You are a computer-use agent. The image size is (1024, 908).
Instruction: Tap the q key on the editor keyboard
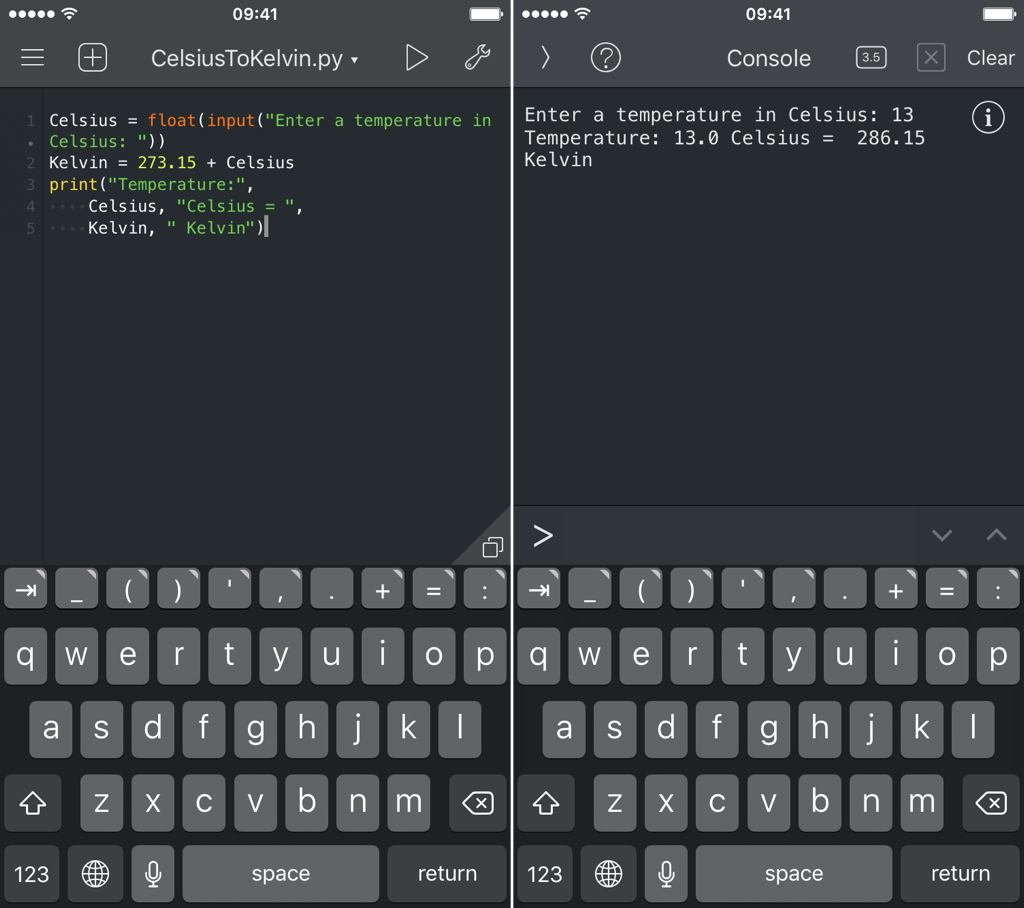(x=25, y=656)
